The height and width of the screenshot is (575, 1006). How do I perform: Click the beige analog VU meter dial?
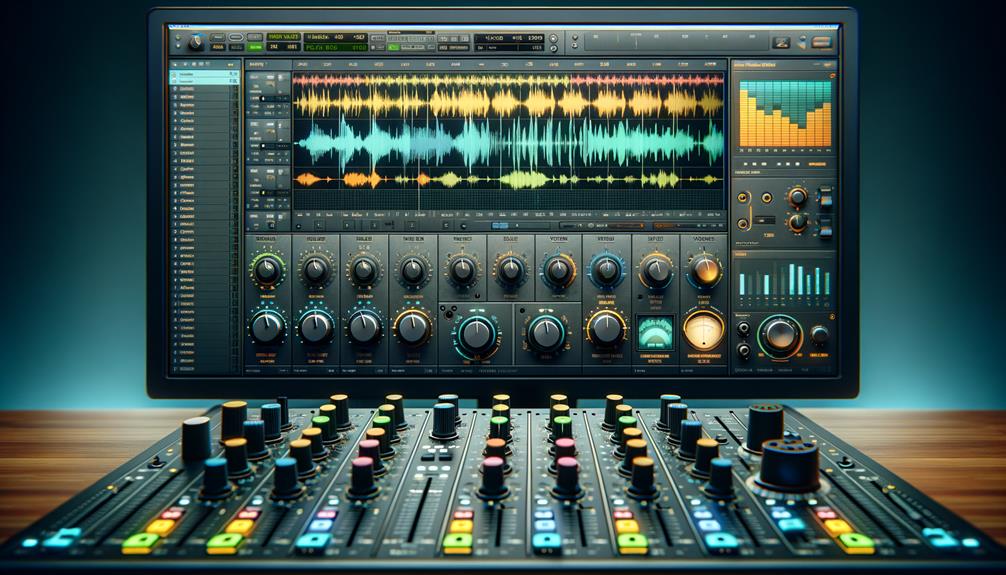point(704,329)
